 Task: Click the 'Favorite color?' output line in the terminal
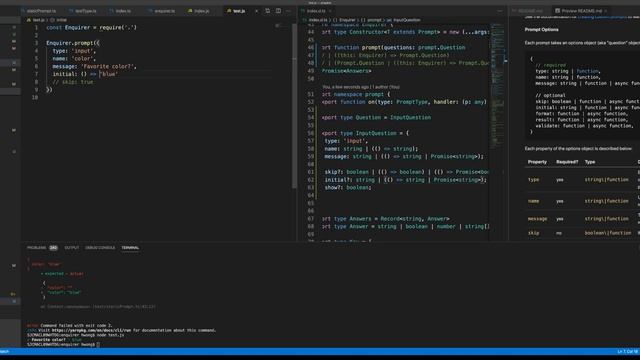54,340
